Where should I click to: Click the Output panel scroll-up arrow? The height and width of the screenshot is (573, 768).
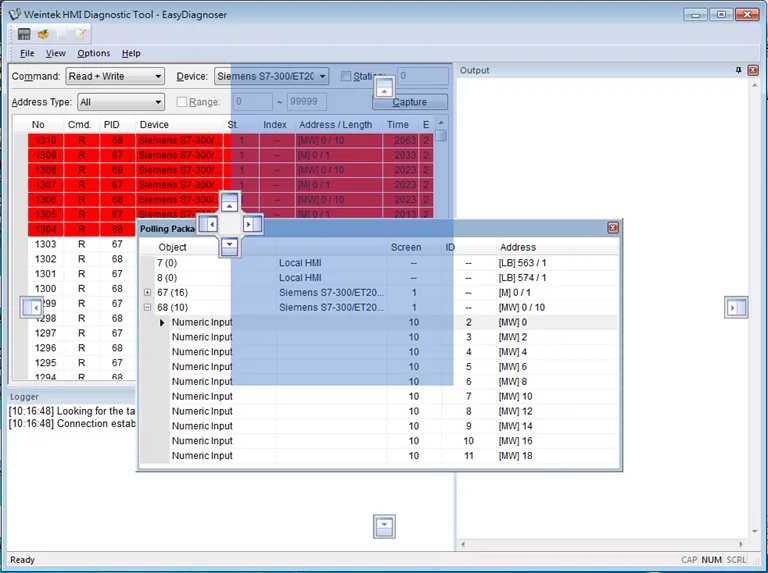point(755,85)
